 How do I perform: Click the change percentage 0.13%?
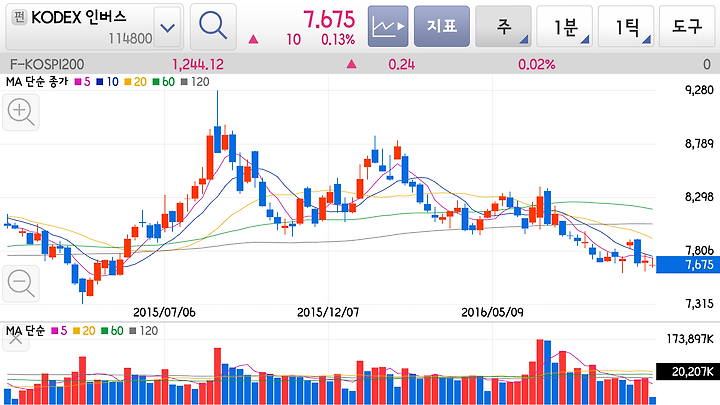tap(338, 39)
